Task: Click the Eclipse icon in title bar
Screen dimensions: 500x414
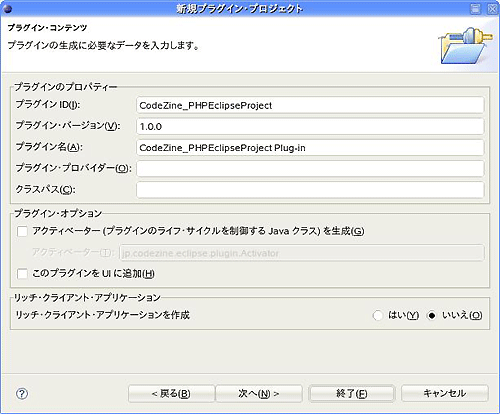Action: pyautogui.click(x=7, y=9)
